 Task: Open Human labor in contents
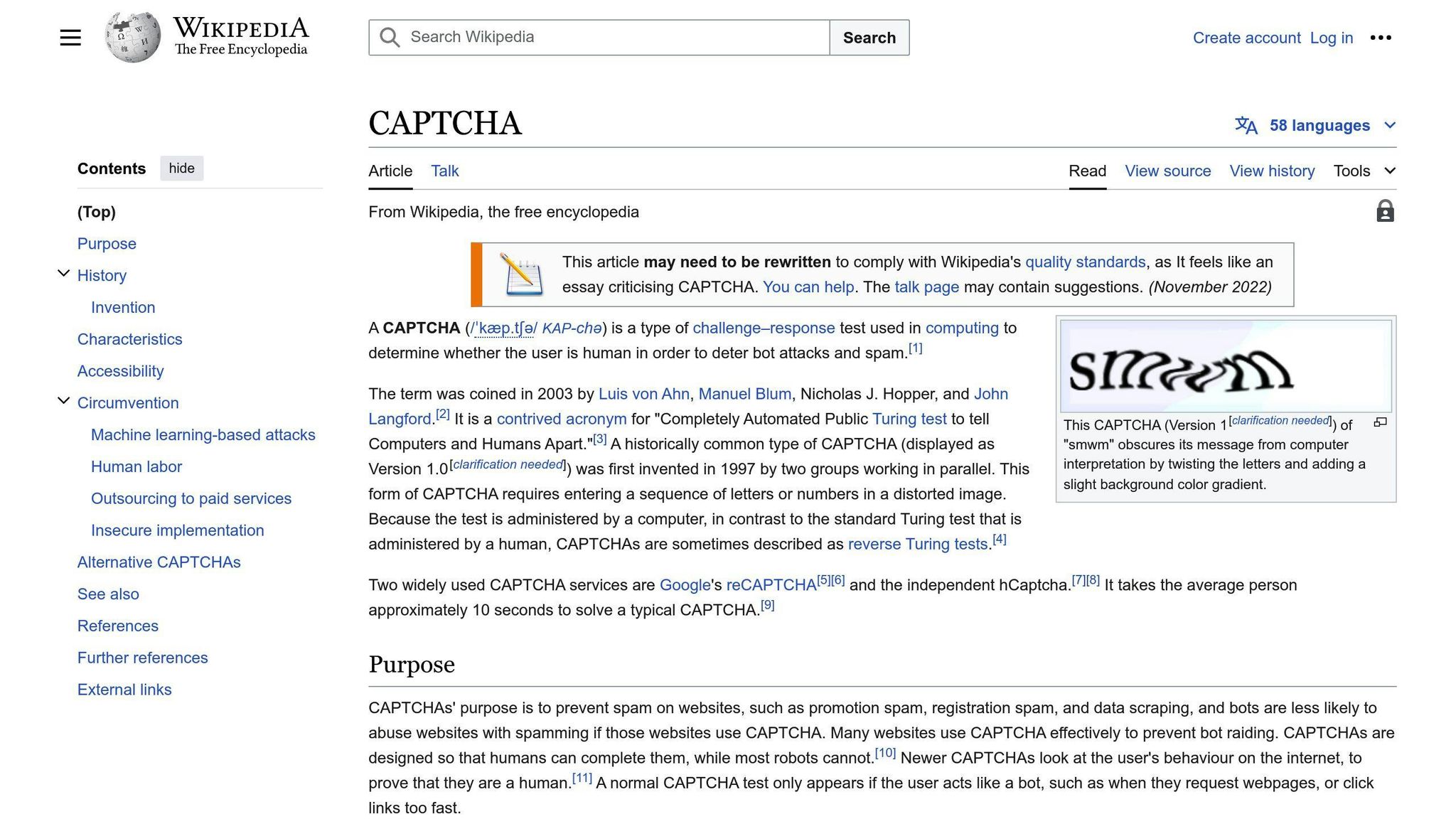pyautogui.click(x=136, y=467)
